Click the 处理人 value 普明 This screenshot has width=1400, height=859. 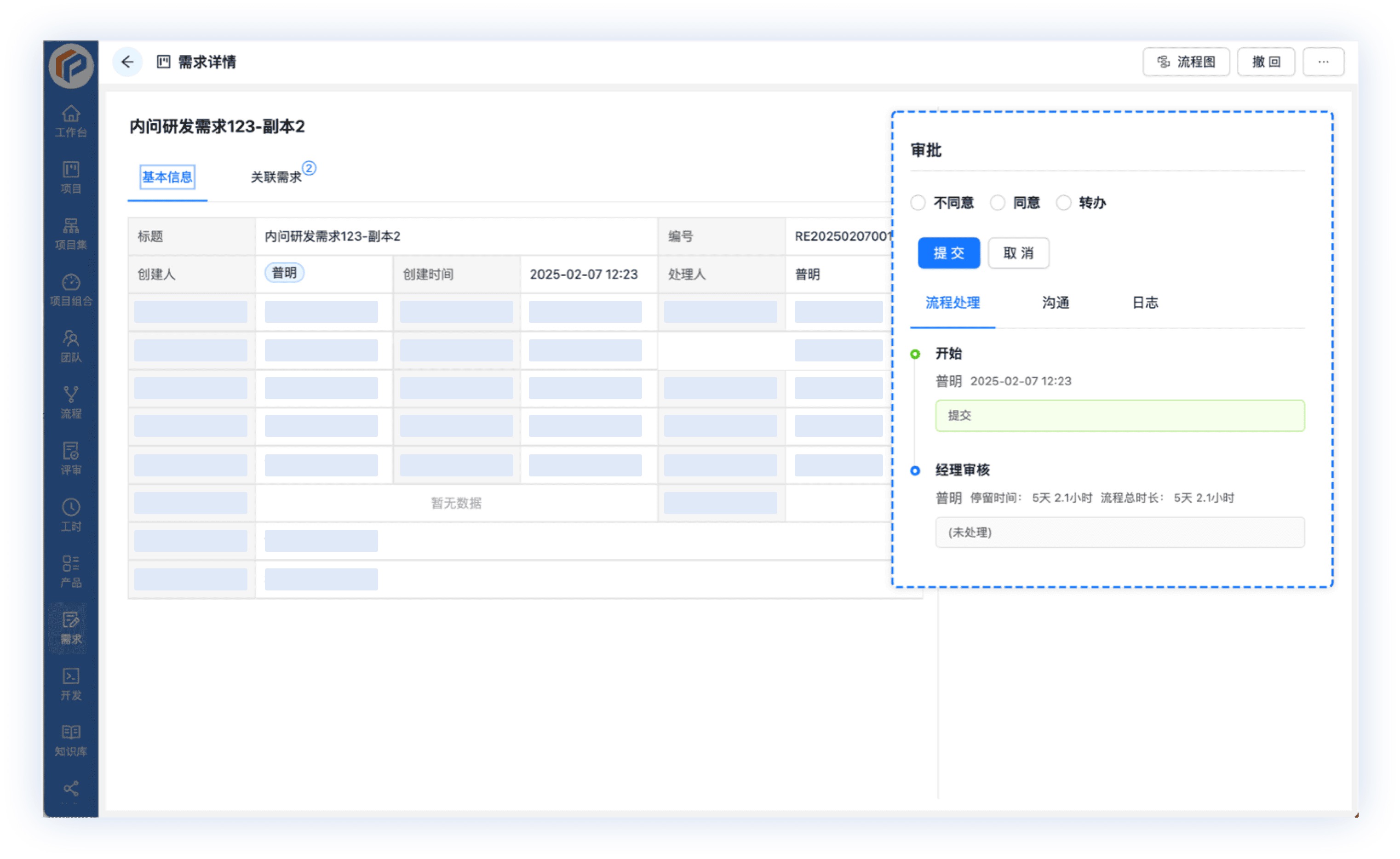coord(807,275)
